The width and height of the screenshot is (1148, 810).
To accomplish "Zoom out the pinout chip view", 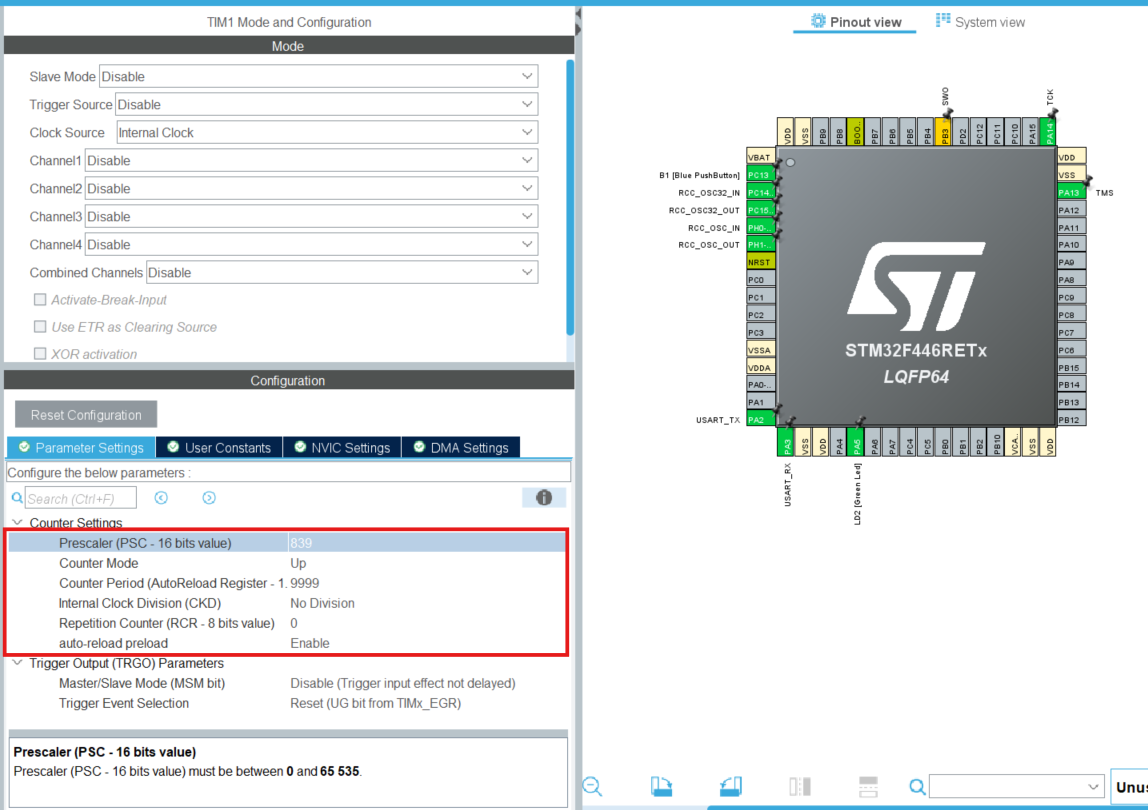I will (592, 787).
